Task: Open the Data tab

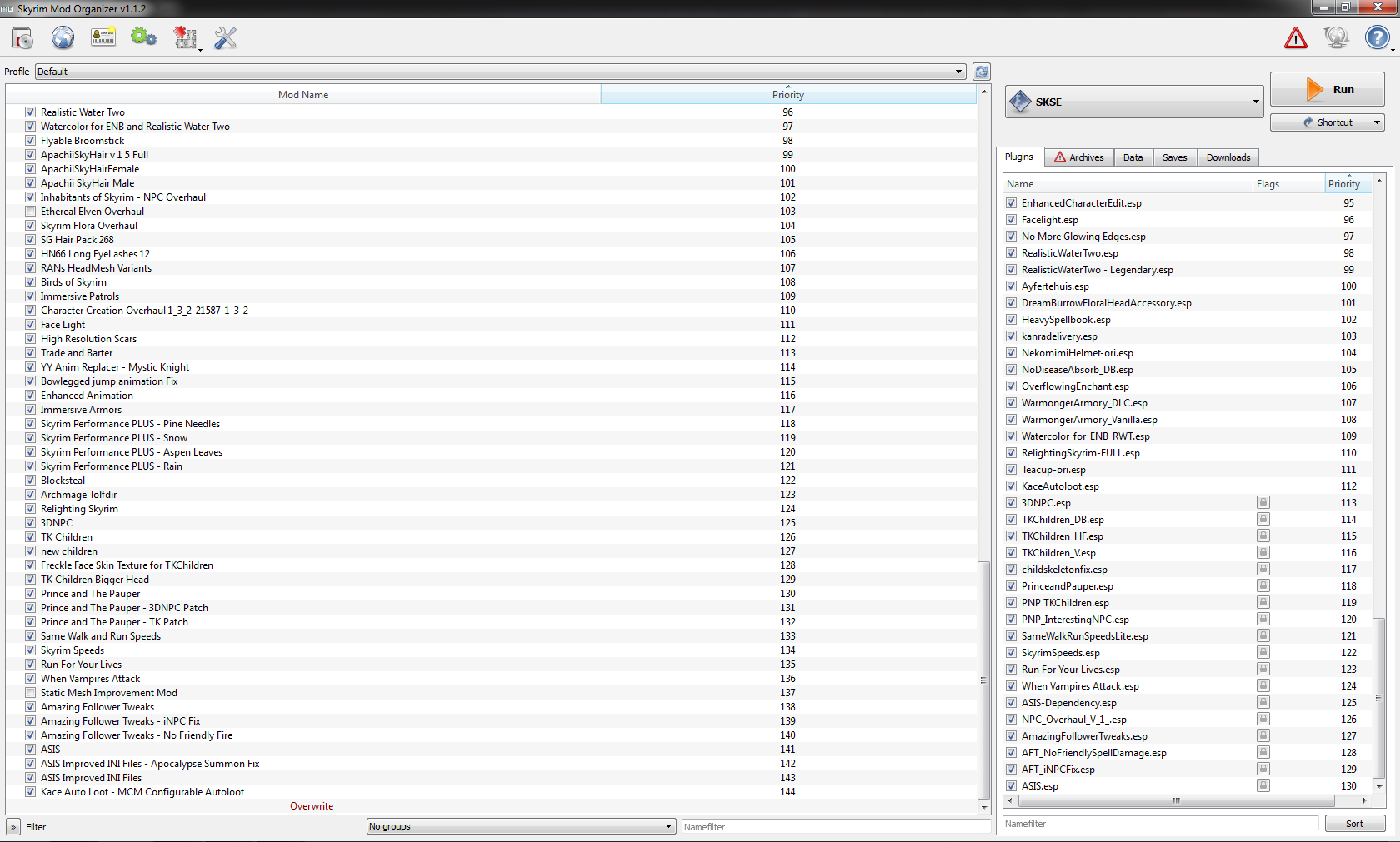Action: coord(1132,157)
